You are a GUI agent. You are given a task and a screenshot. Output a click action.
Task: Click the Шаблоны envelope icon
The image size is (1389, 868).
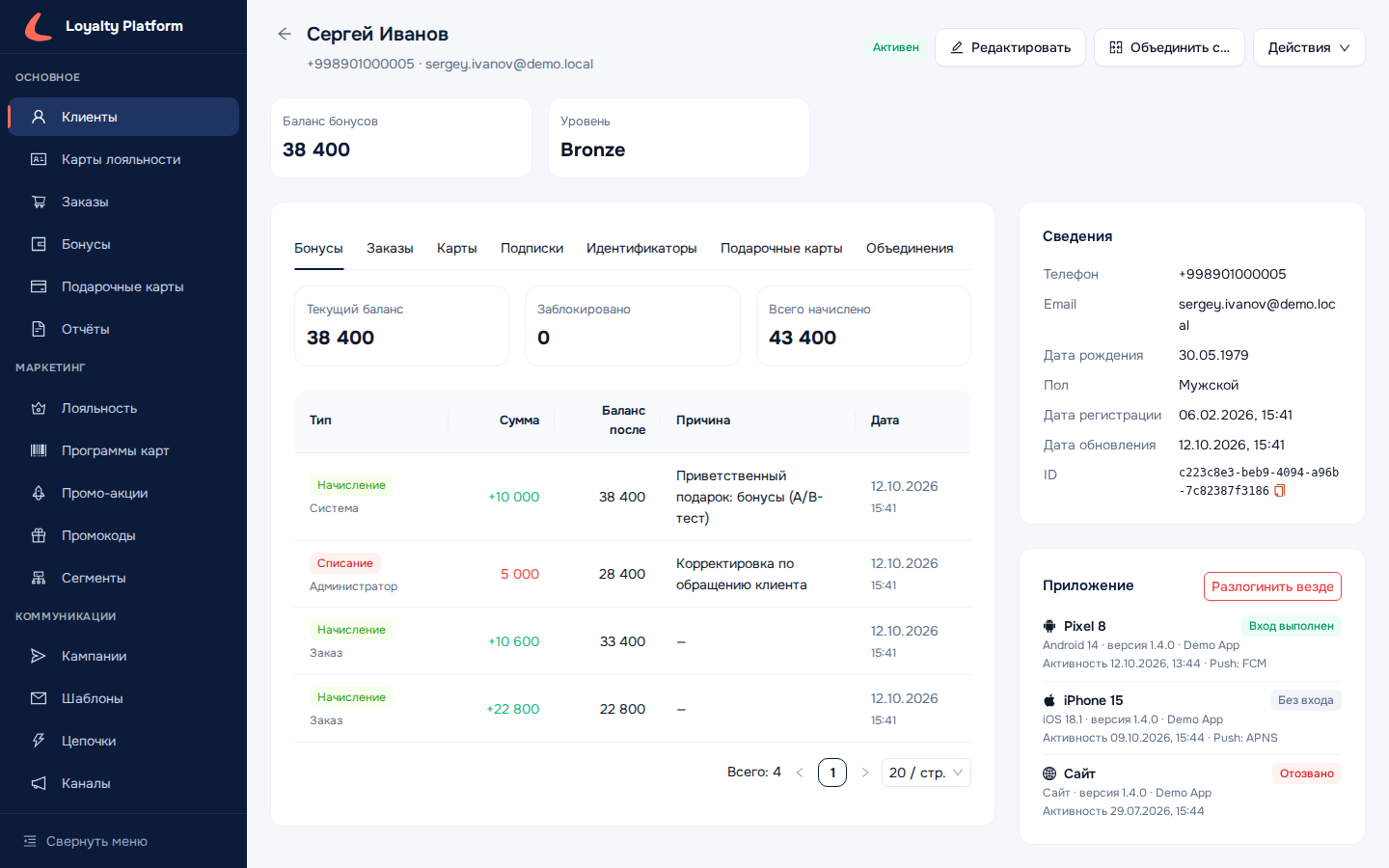coord(39,698)
